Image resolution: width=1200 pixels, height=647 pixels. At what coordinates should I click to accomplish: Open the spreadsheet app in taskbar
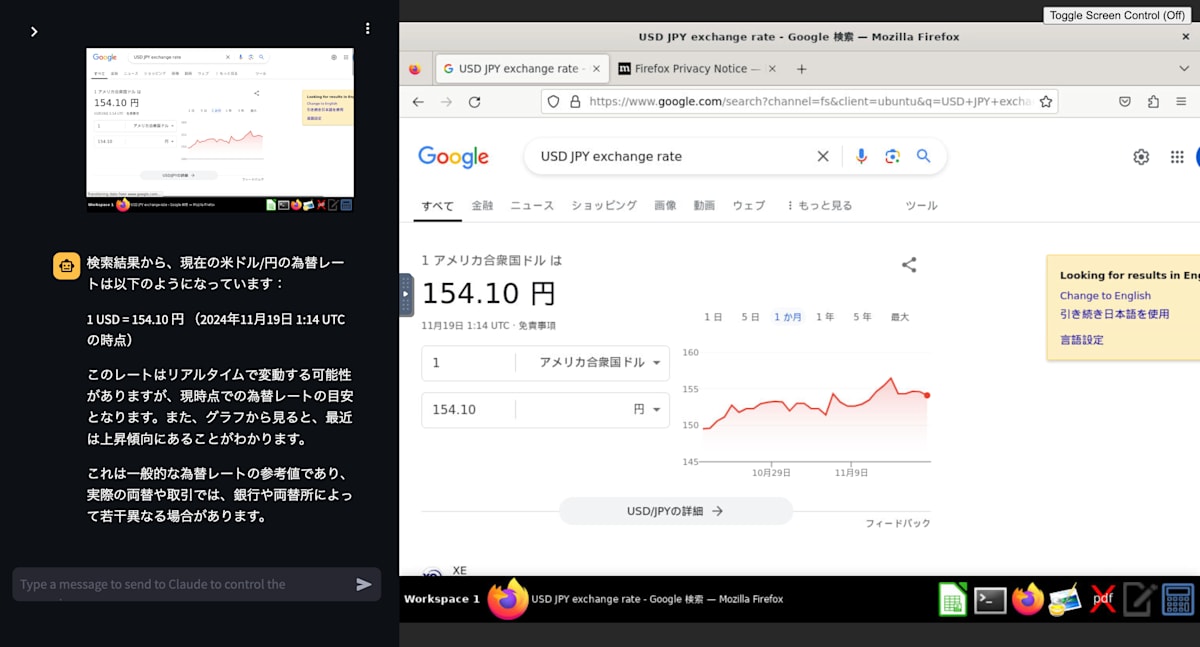point(952,600)
